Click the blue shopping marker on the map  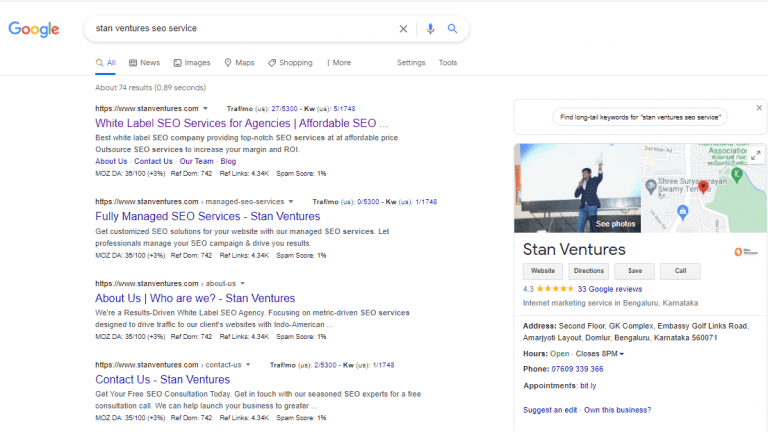[x=682, y=212]
